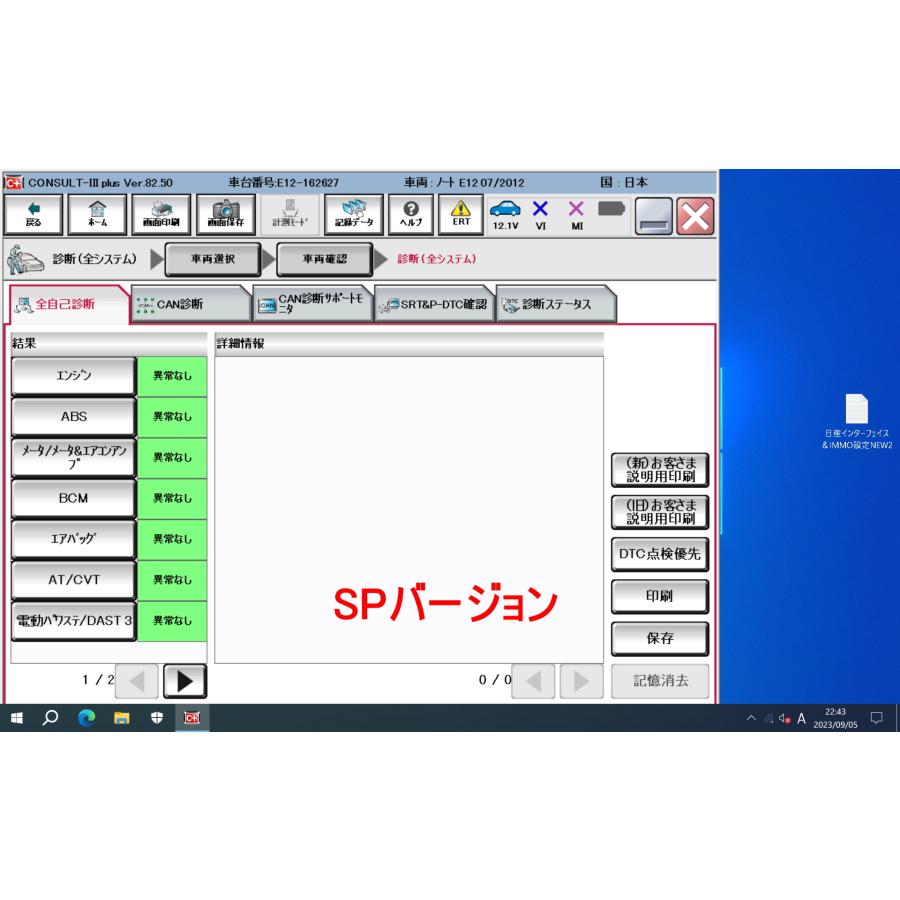Click the 12.1V vehicle battery voltage icon
This screenshot has width=900, height=900.
click(504, 214)
